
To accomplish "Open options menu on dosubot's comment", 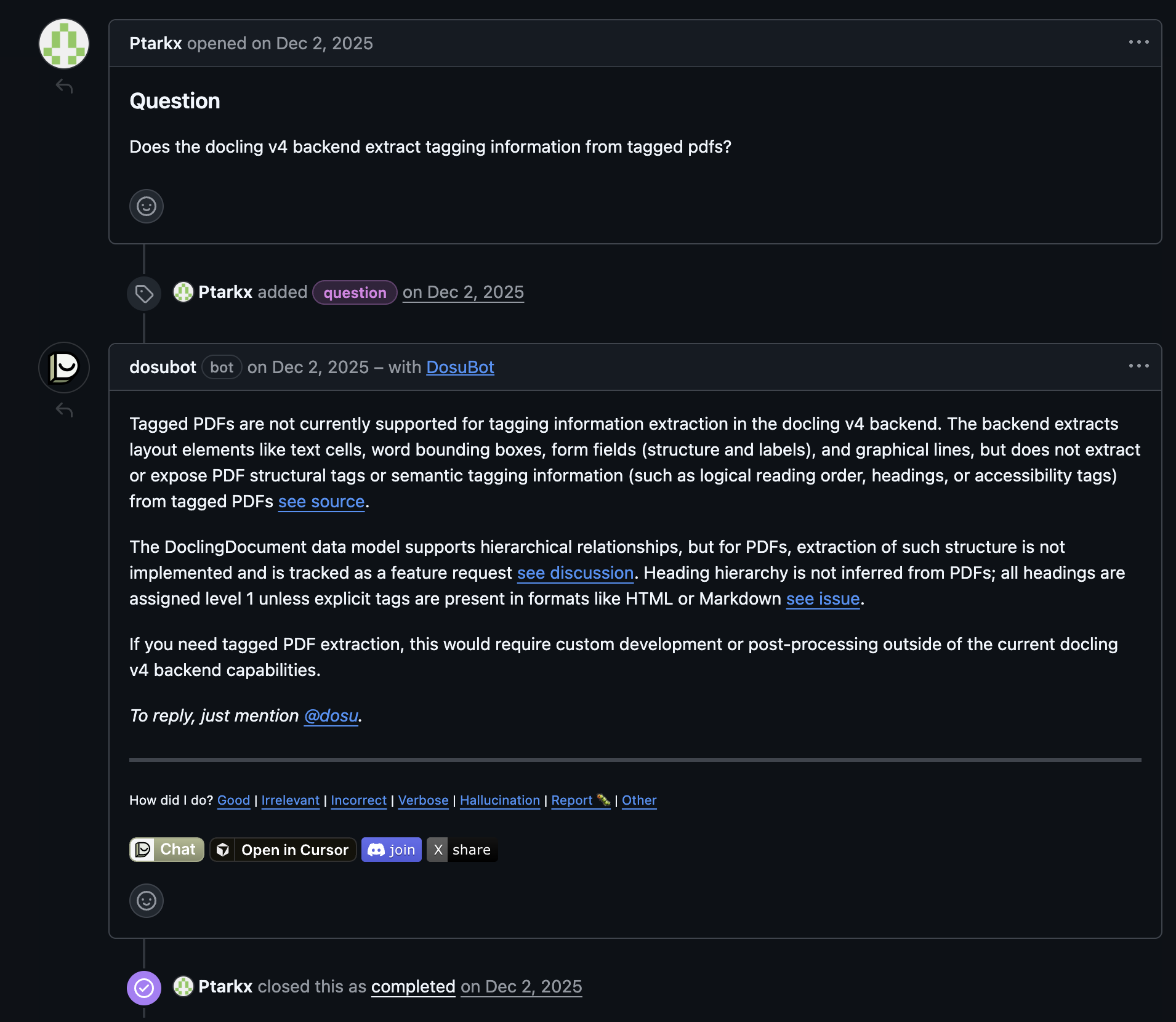I will [x=1138, y=366].
